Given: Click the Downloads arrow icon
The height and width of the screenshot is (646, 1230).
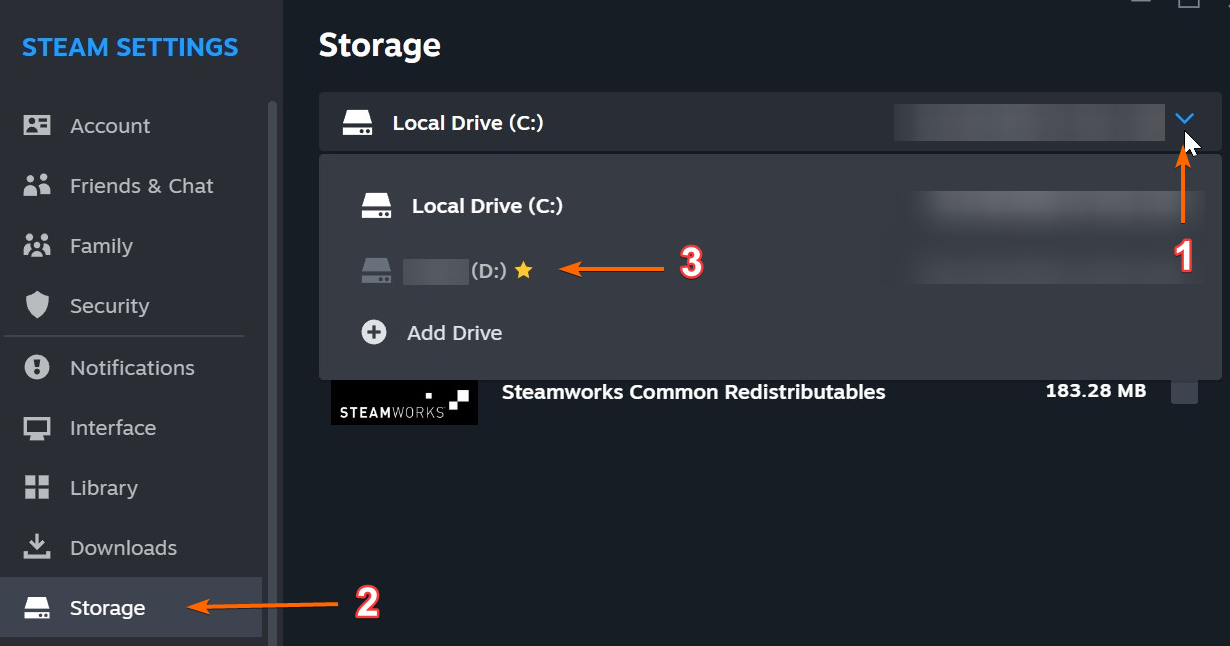Looking at the screenshot, I should 37,547.
